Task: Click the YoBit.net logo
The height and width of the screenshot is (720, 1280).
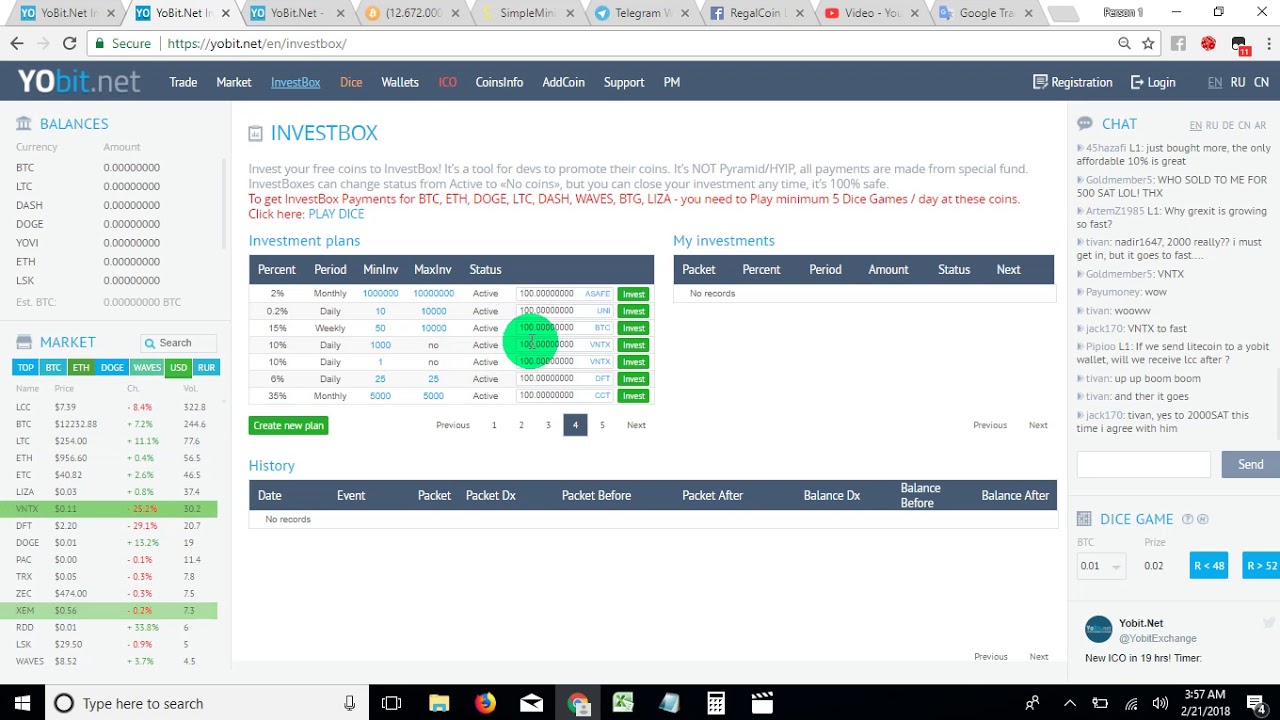Action: (79, 82)
